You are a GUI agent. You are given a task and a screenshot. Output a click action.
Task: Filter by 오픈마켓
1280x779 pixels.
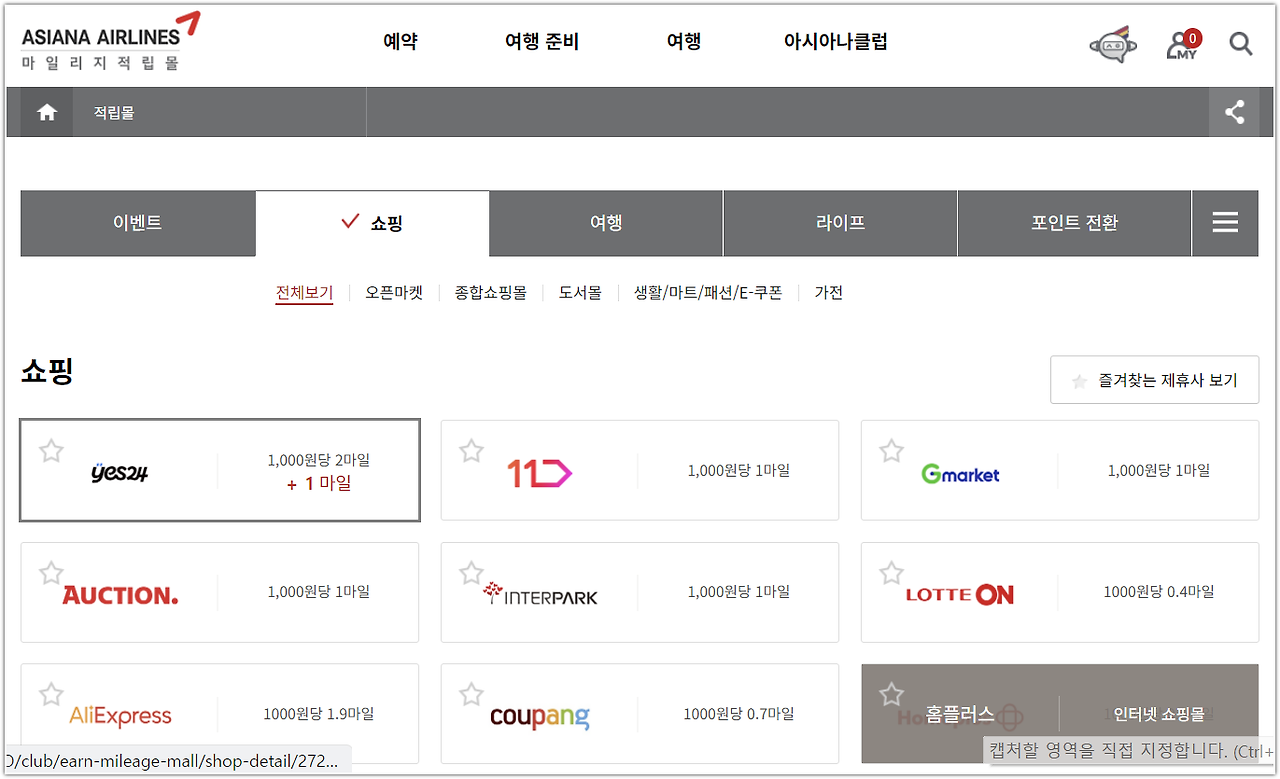click(394, 293)
